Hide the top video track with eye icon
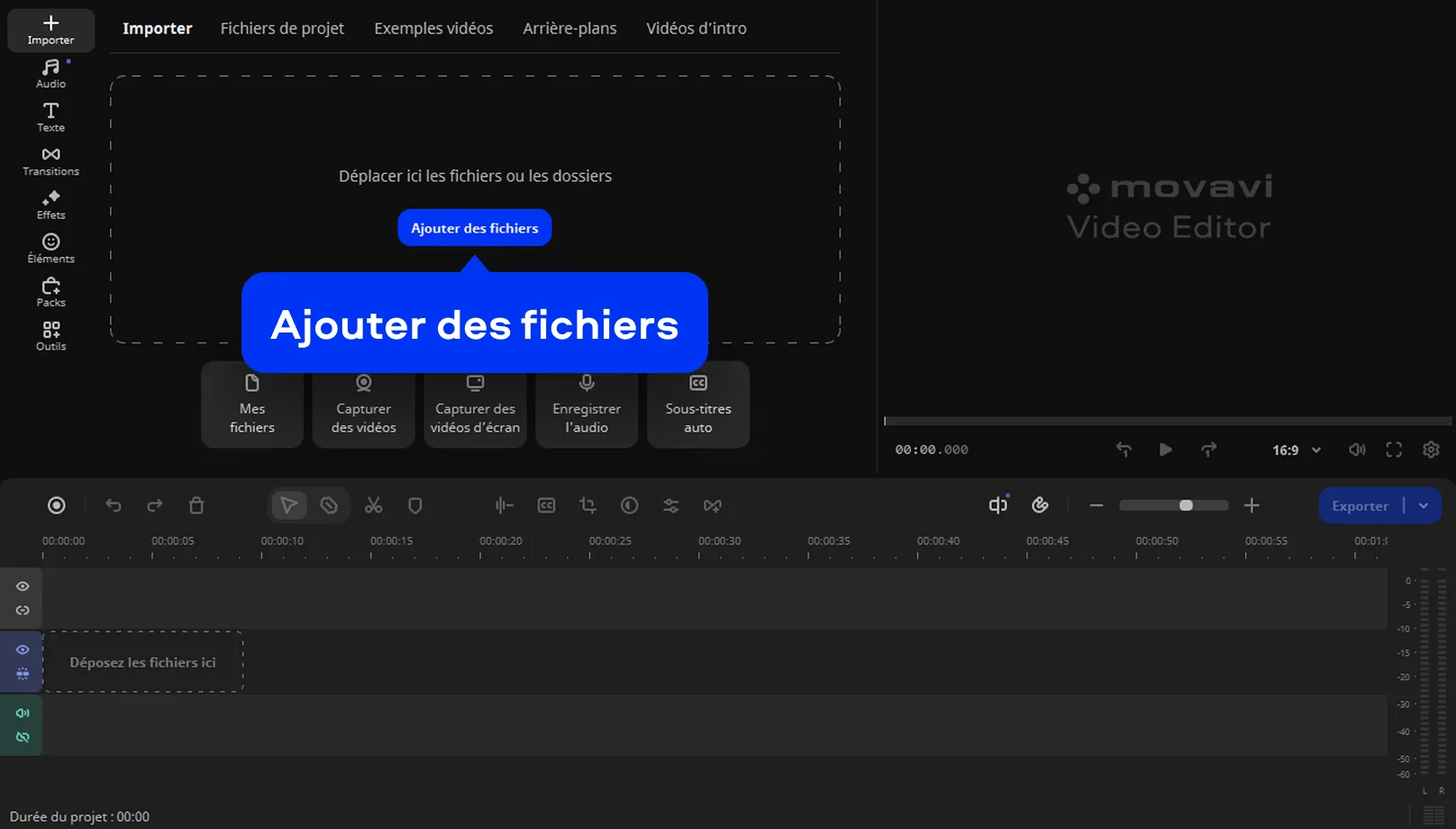Image resolution: width=1456 pixels, height=829 pixels. (23, 587)
